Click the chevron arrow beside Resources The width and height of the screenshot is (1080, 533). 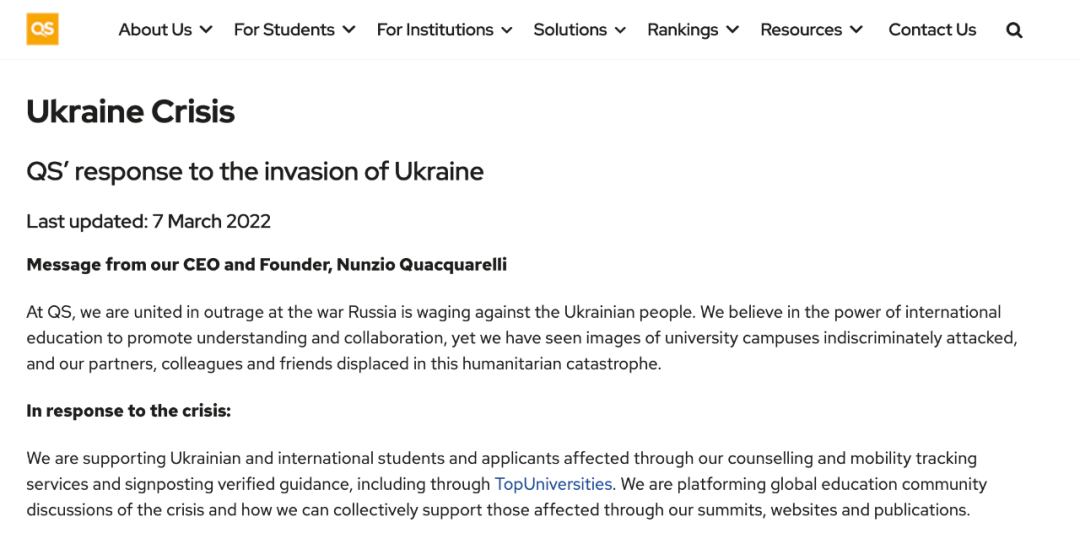tap(856, 30)
